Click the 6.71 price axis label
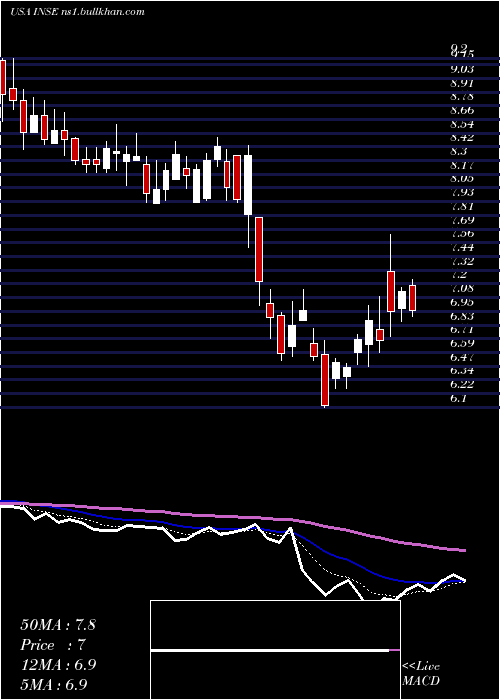This screenshot has width=500, height=700. [462, 329]
